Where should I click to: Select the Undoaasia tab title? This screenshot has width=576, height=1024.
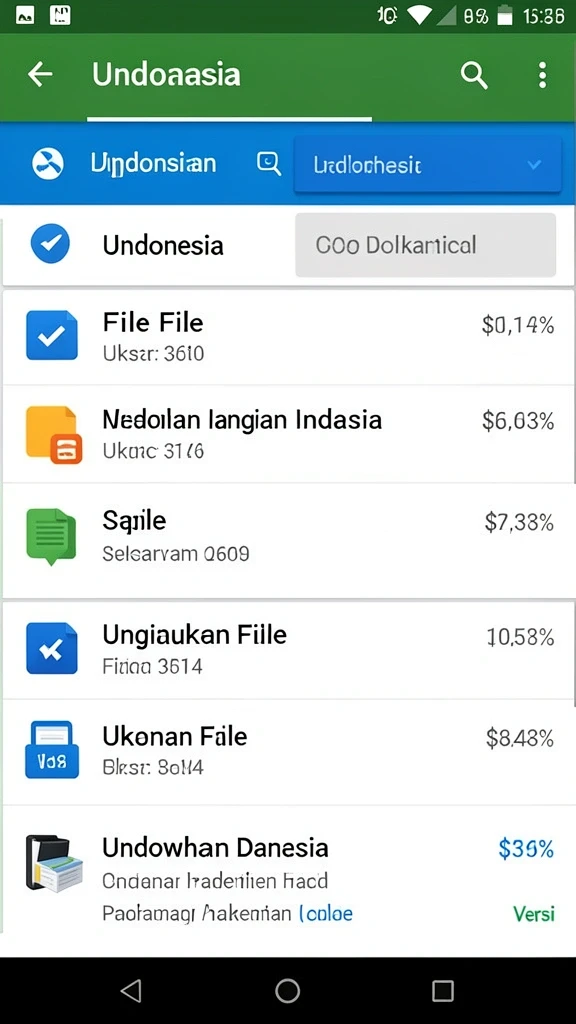pos(166,75)
